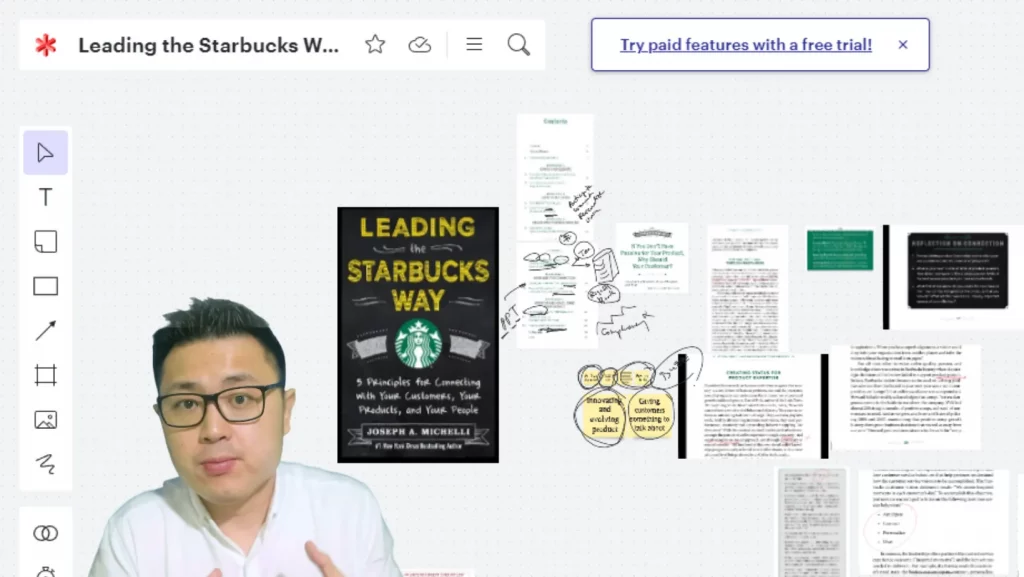
Task: Click the board title 'Leading the Starbucks W...'
Action: (208, 45)
